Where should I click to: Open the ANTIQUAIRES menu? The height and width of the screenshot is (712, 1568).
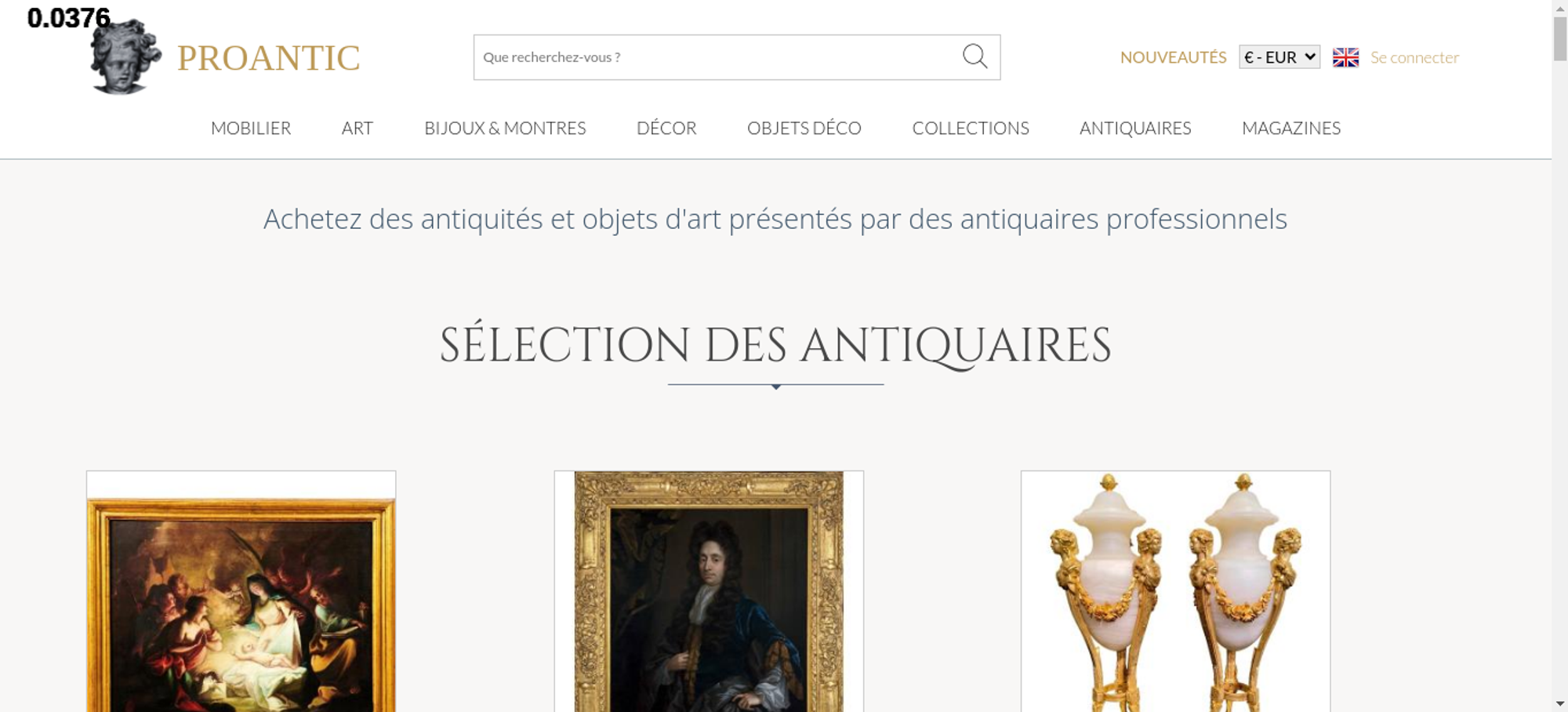click(x=1135, y=128)
